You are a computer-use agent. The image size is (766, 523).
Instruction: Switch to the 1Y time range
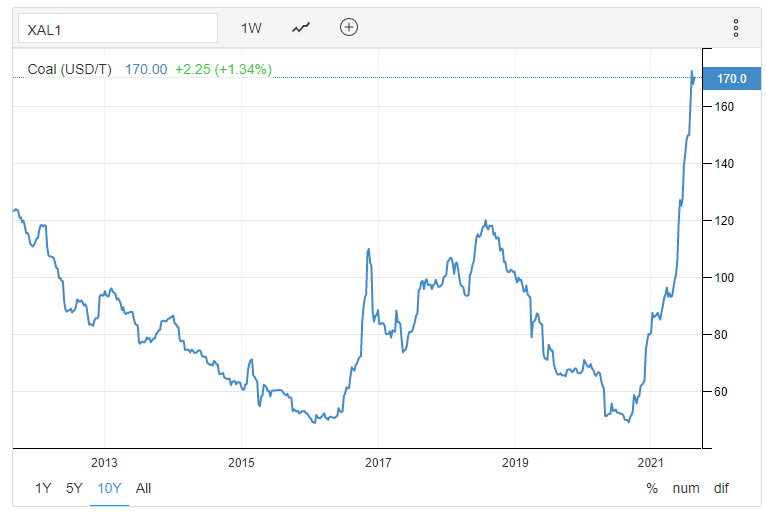click(x=43, y=488)
